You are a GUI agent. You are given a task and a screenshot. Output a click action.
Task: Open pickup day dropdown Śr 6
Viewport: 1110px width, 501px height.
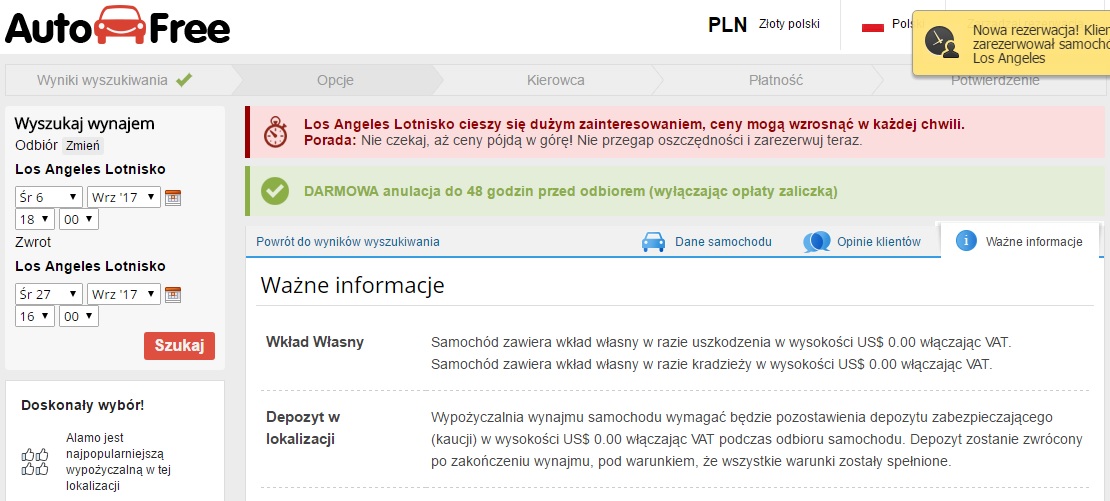(x=49, y=197)
